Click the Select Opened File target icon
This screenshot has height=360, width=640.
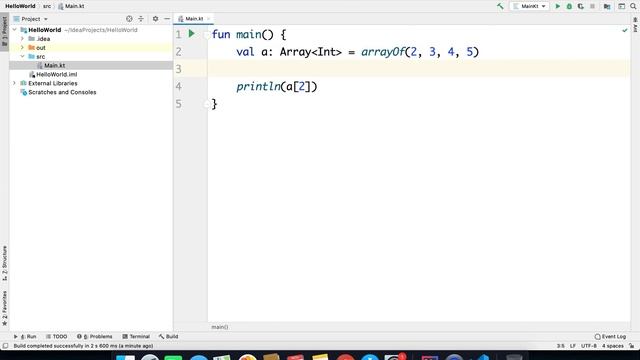click(129, 19)
